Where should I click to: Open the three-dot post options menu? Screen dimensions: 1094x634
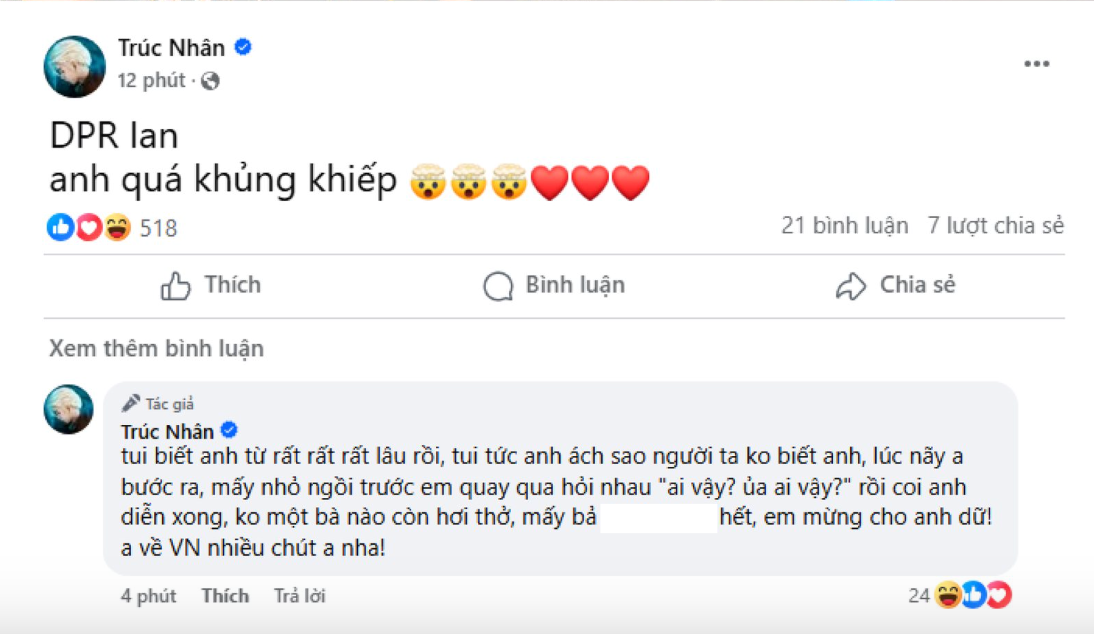(1036, 64)
